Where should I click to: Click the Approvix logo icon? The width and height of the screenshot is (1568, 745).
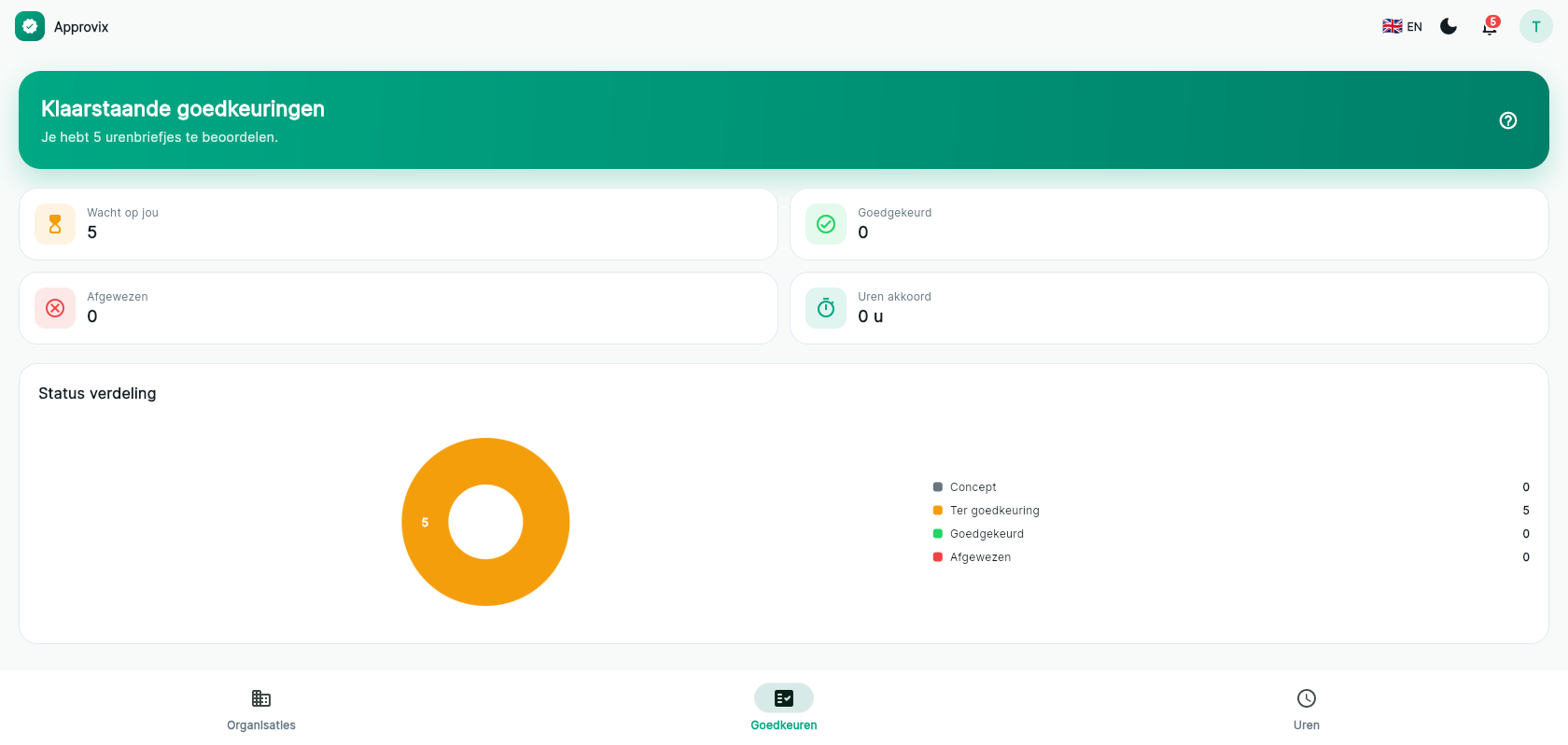click(30, 26)
